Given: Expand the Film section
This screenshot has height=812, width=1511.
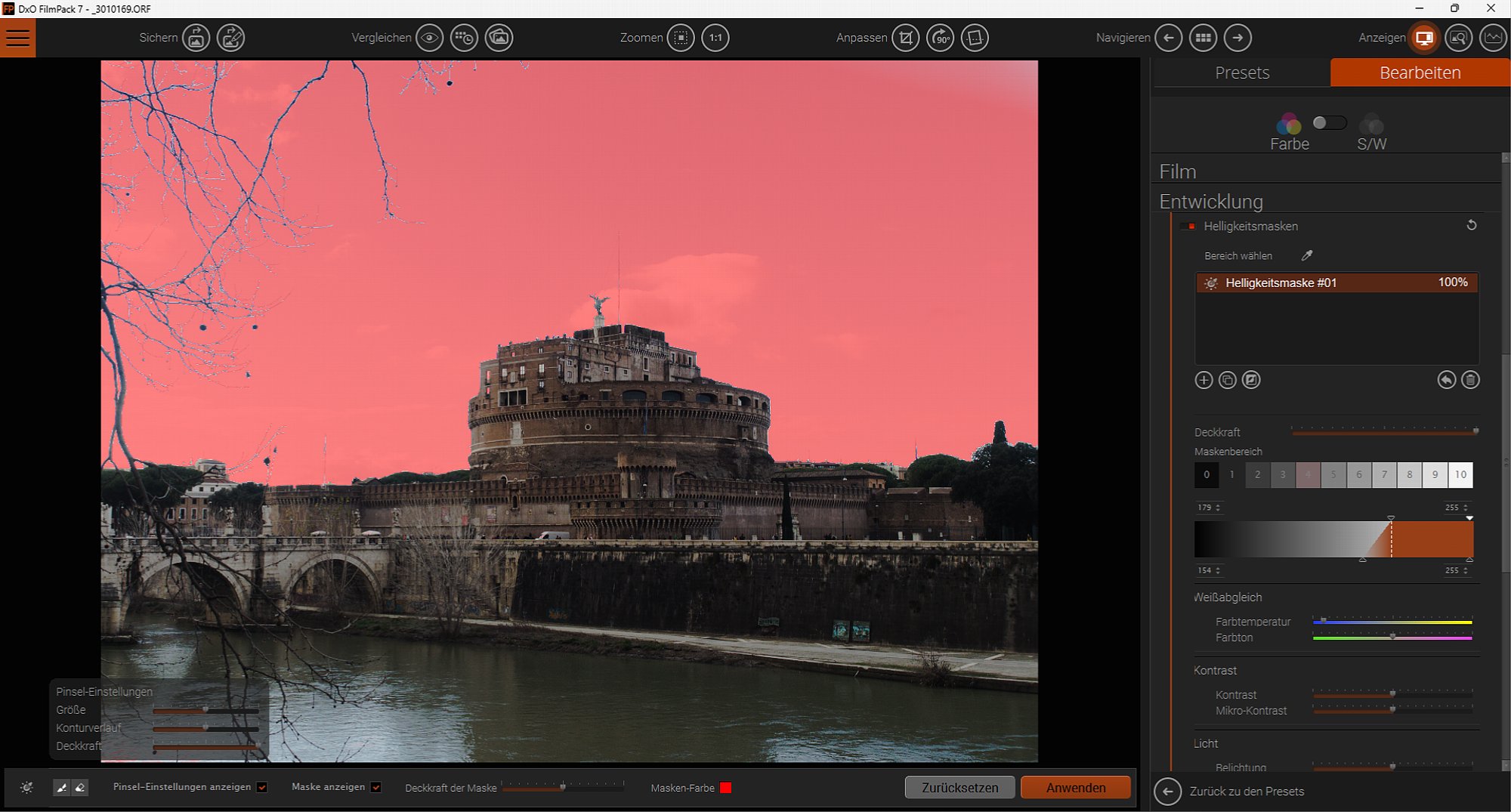Looking at the screenshot, I should pos(1178,171).
